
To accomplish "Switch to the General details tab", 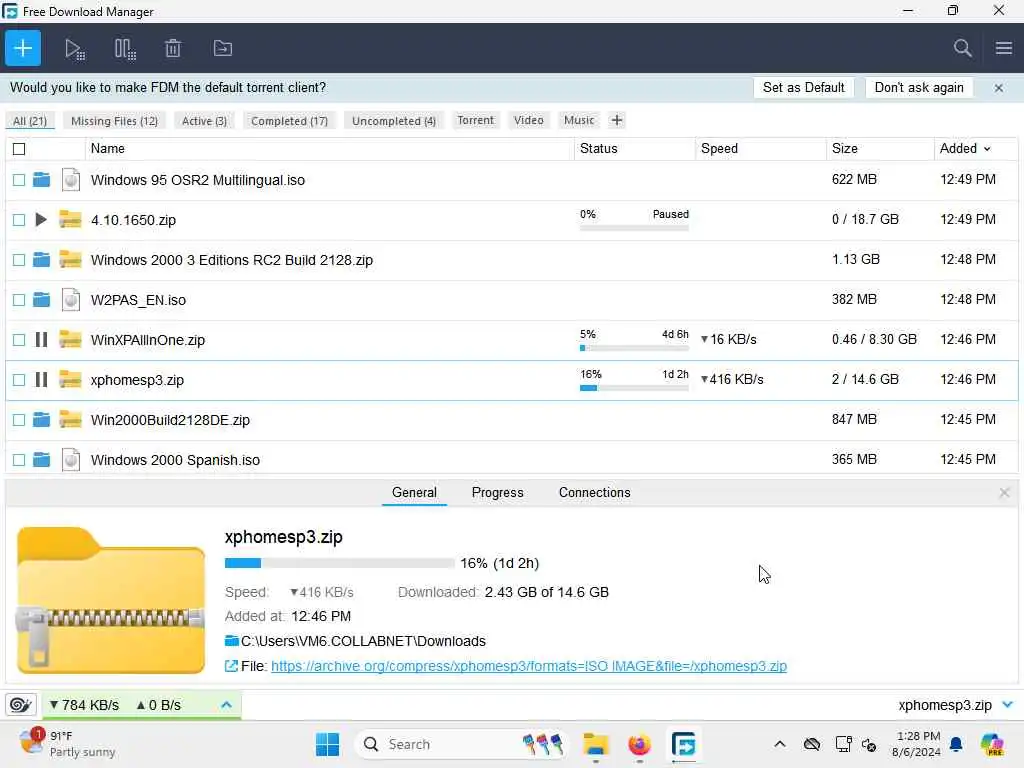I will click(414, 493).
